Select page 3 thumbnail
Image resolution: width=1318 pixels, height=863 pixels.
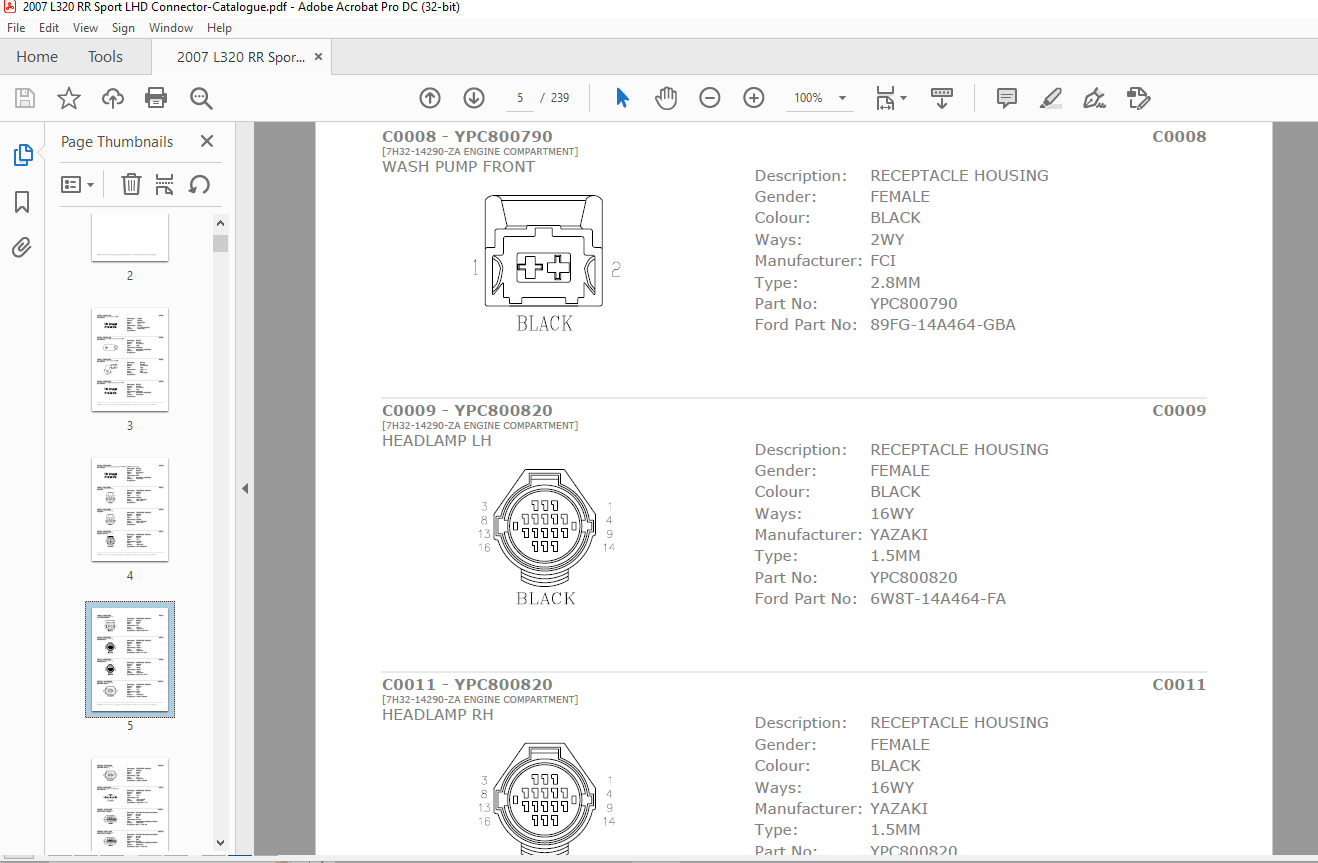coord(130,359)
